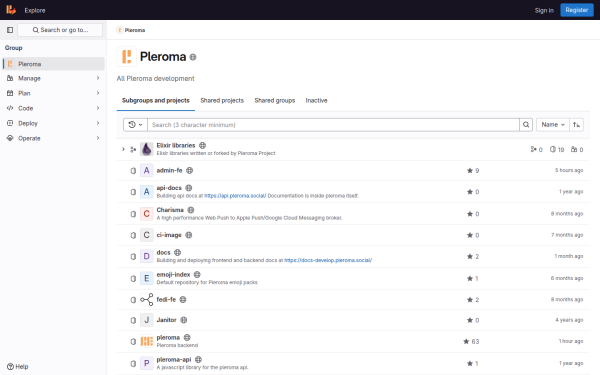The height and width of the screenshot is (375, 600).
Task: Click the magnifier search submit icon
Action: (x=526, y=125)
